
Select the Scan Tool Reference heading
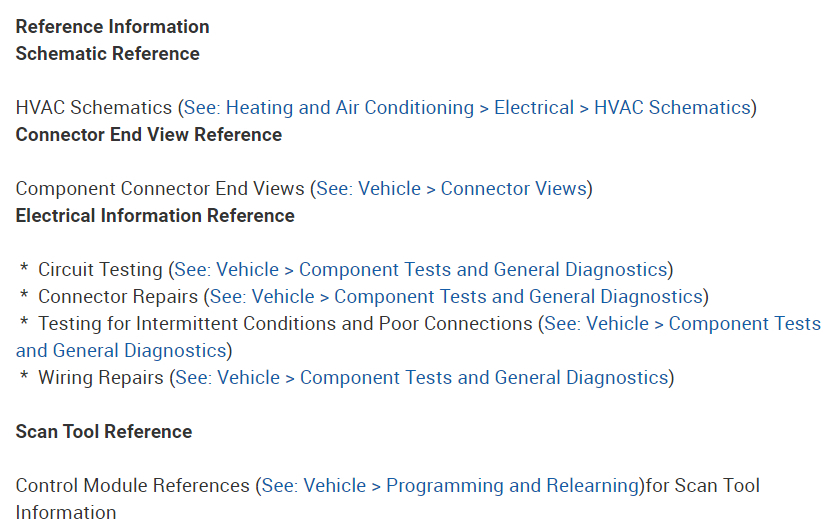[x=104, y=431]
